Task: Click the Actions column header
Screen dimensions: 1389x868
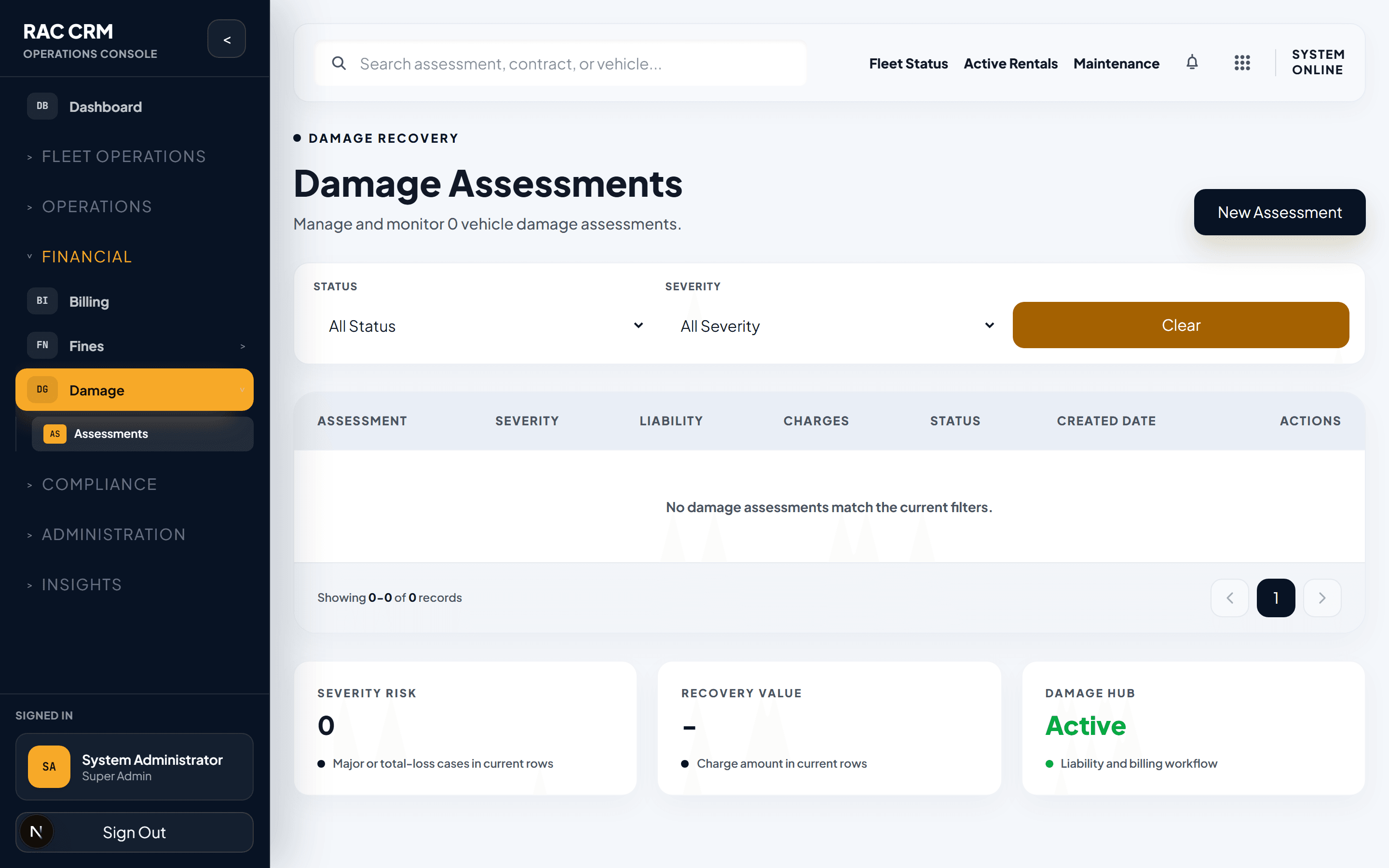Action: tap(1310, 421)
